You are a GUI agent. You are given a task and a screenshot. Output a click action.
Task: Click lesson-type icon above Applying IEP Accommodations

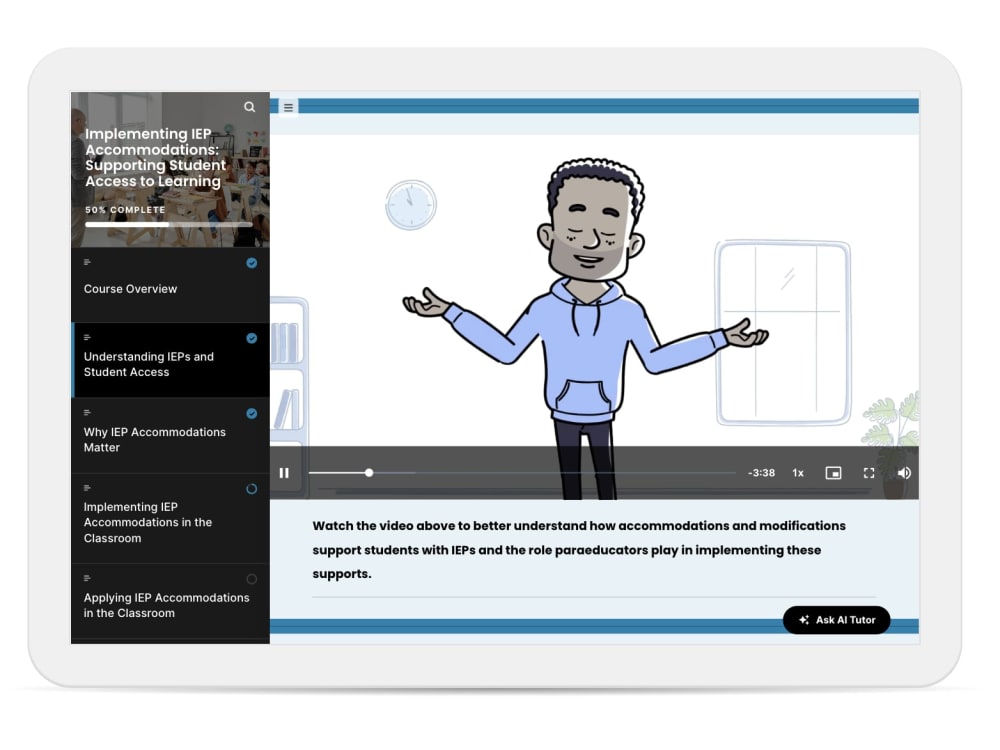tap(87, 578)
